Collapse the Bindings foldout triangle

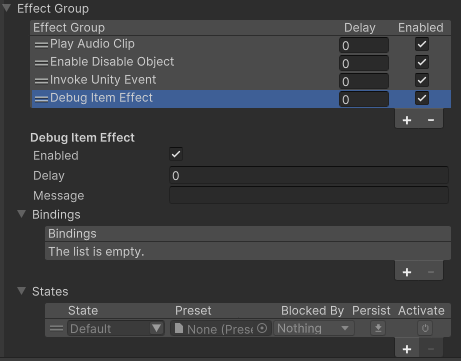(x=22, y=214)
